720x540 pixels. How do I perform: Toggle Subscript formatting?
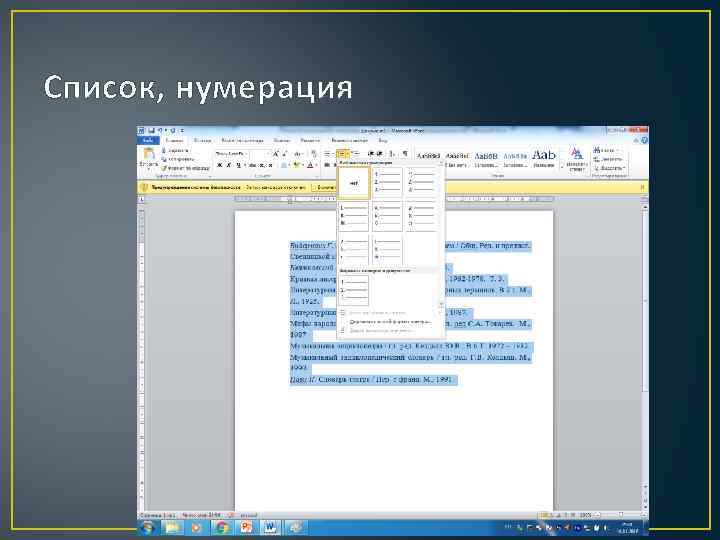(262, 165)
